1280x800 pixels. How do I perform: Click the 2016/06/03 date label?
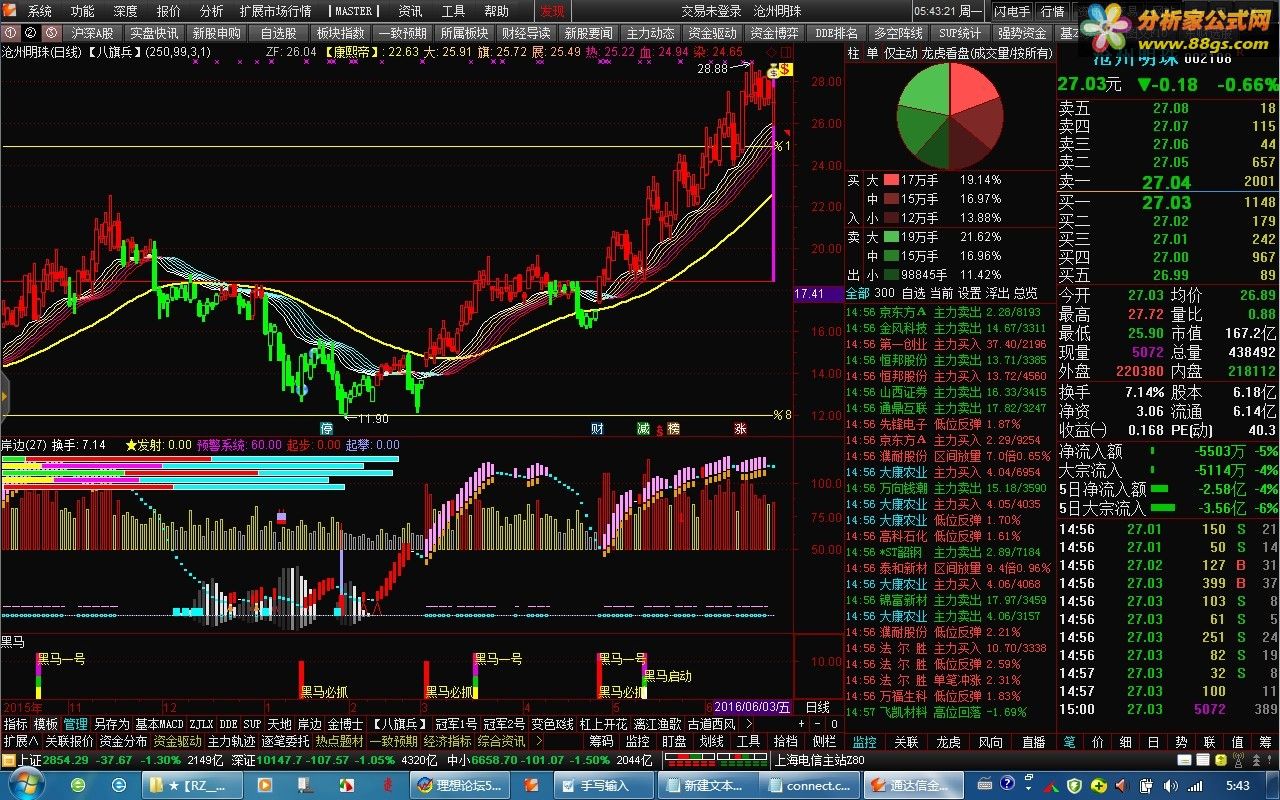(x=753, y=707)
